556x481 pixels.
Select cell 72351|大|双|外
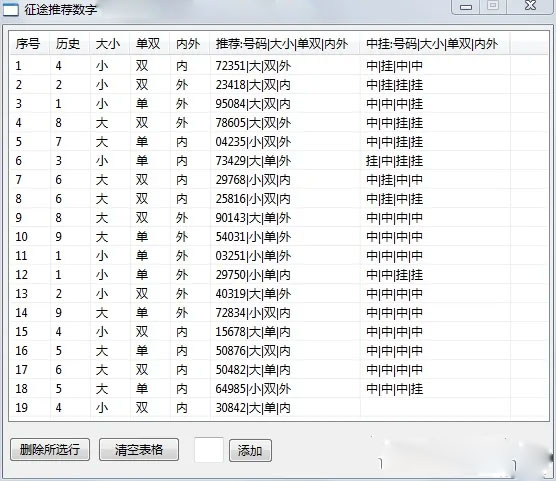click(x=253, y=66)
